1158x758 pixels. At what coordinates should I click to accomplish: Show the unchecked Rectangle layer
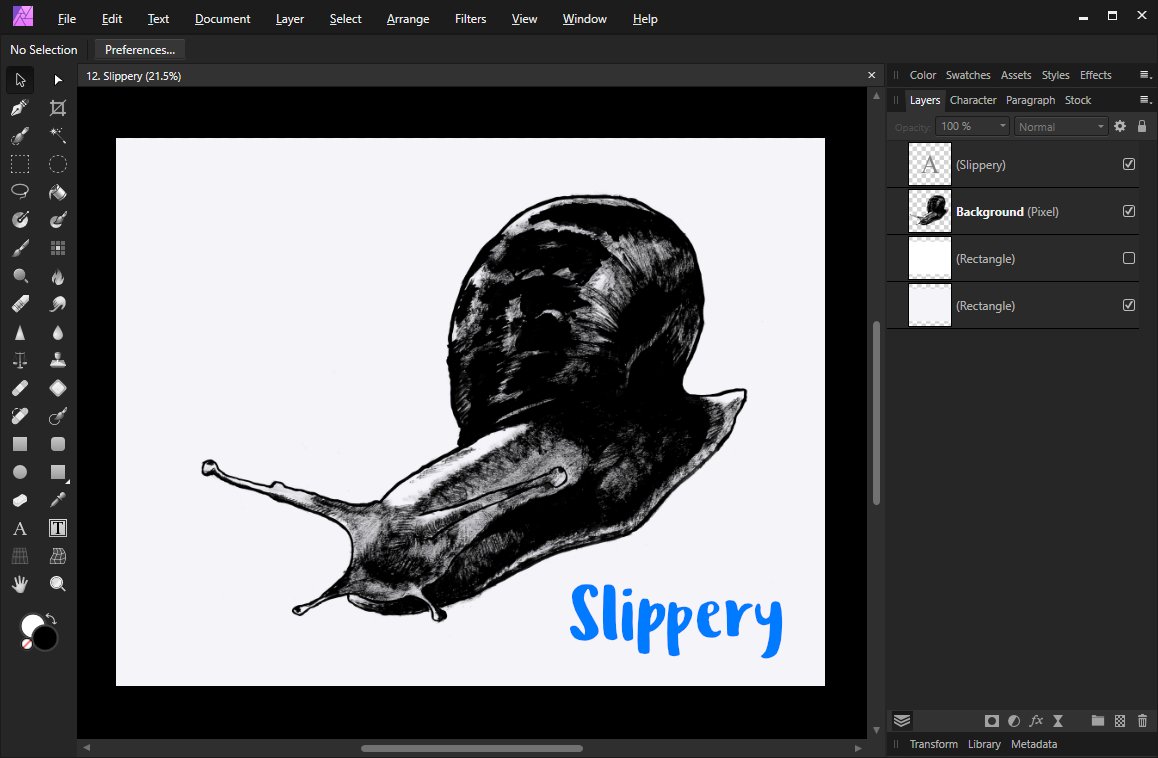[x=1128, y=258]
